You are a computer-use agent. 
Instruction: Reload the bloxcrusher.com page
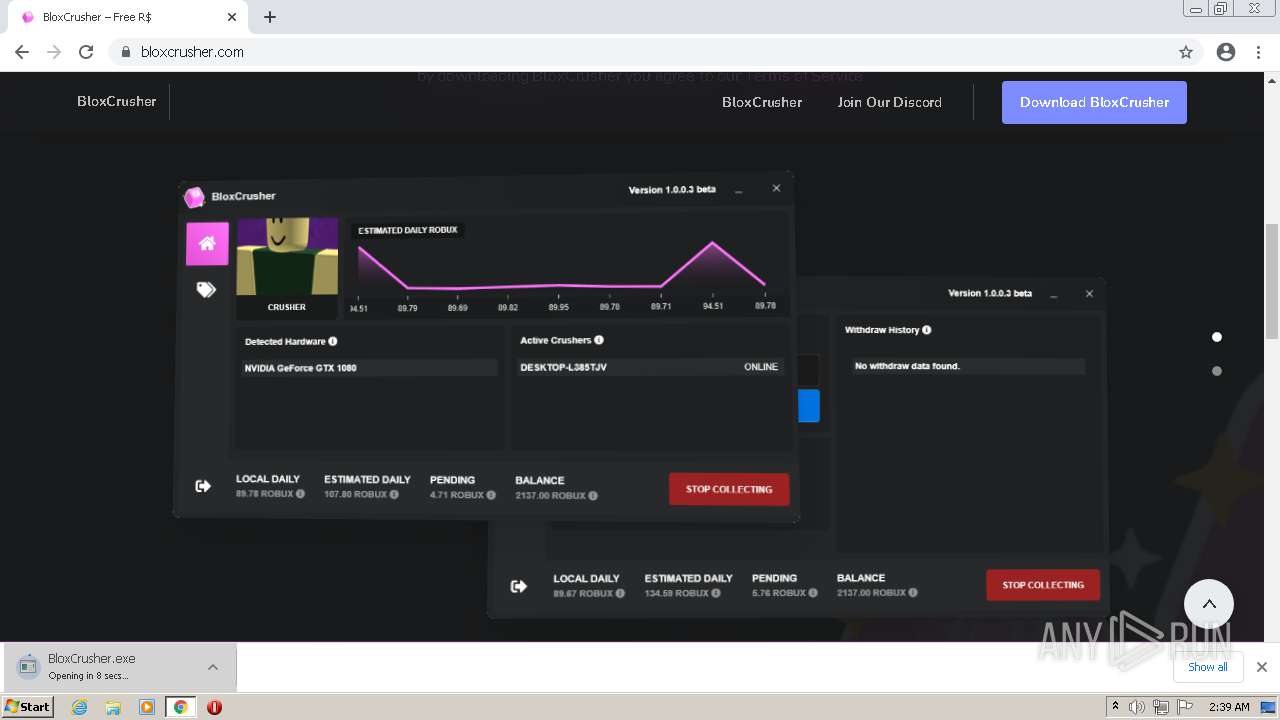[x=86, y=52]
